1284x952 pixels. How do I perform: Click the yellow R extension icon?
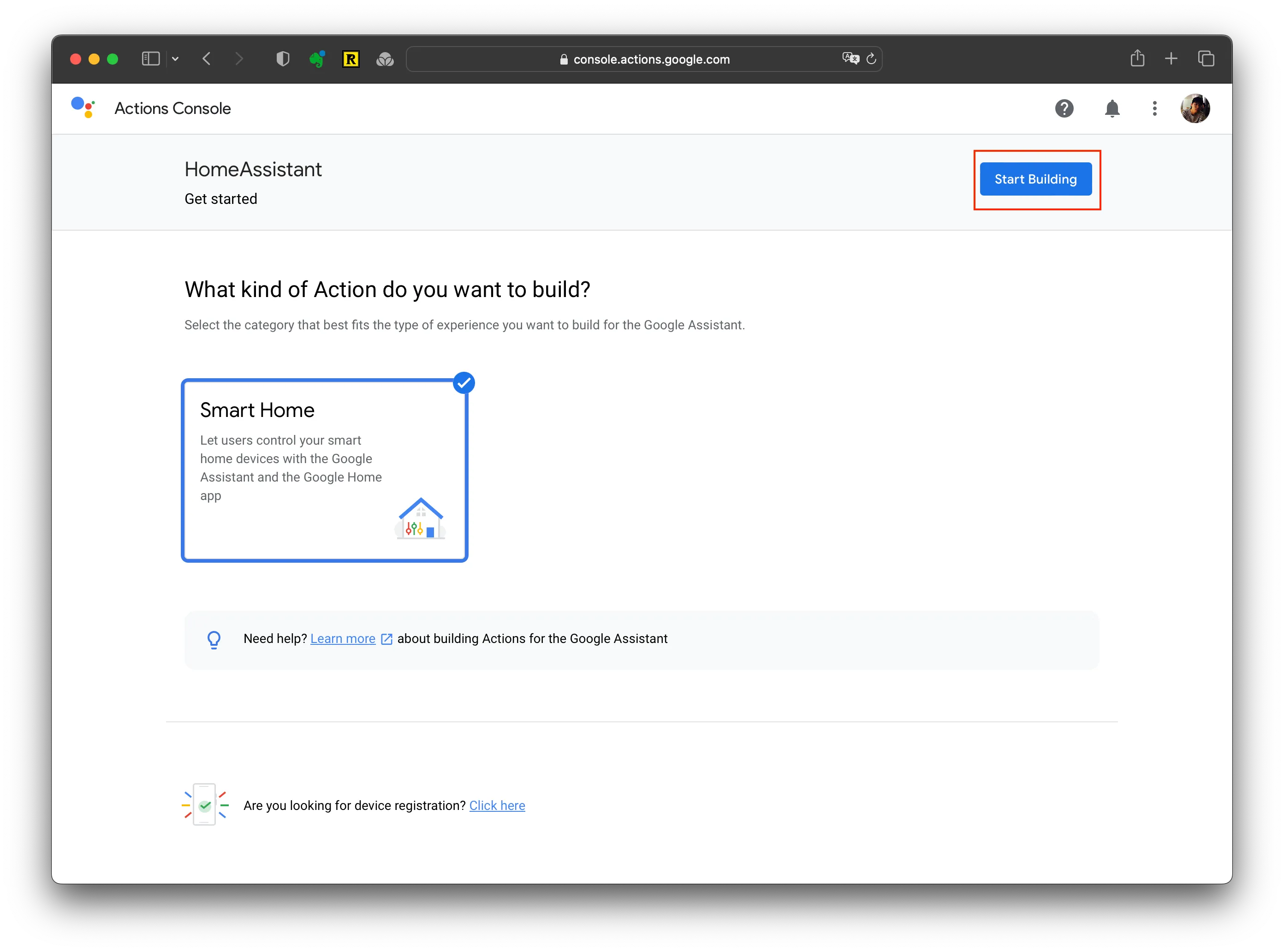point(351,59)
